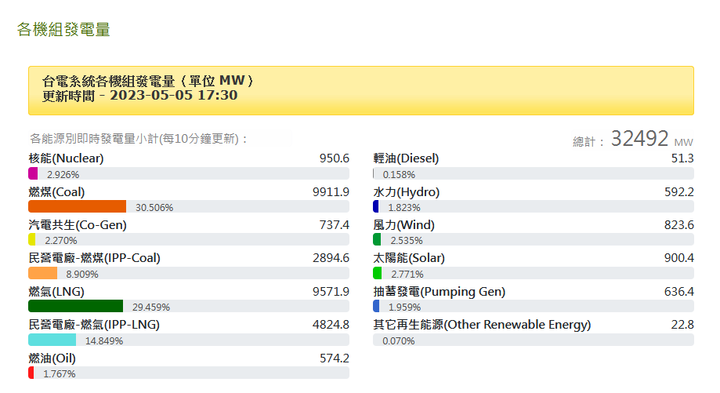The width and height of the screenshot is (720, 393).
Task: Click the IPP-Coal percentage 8.909%
Action: (82, 274)
